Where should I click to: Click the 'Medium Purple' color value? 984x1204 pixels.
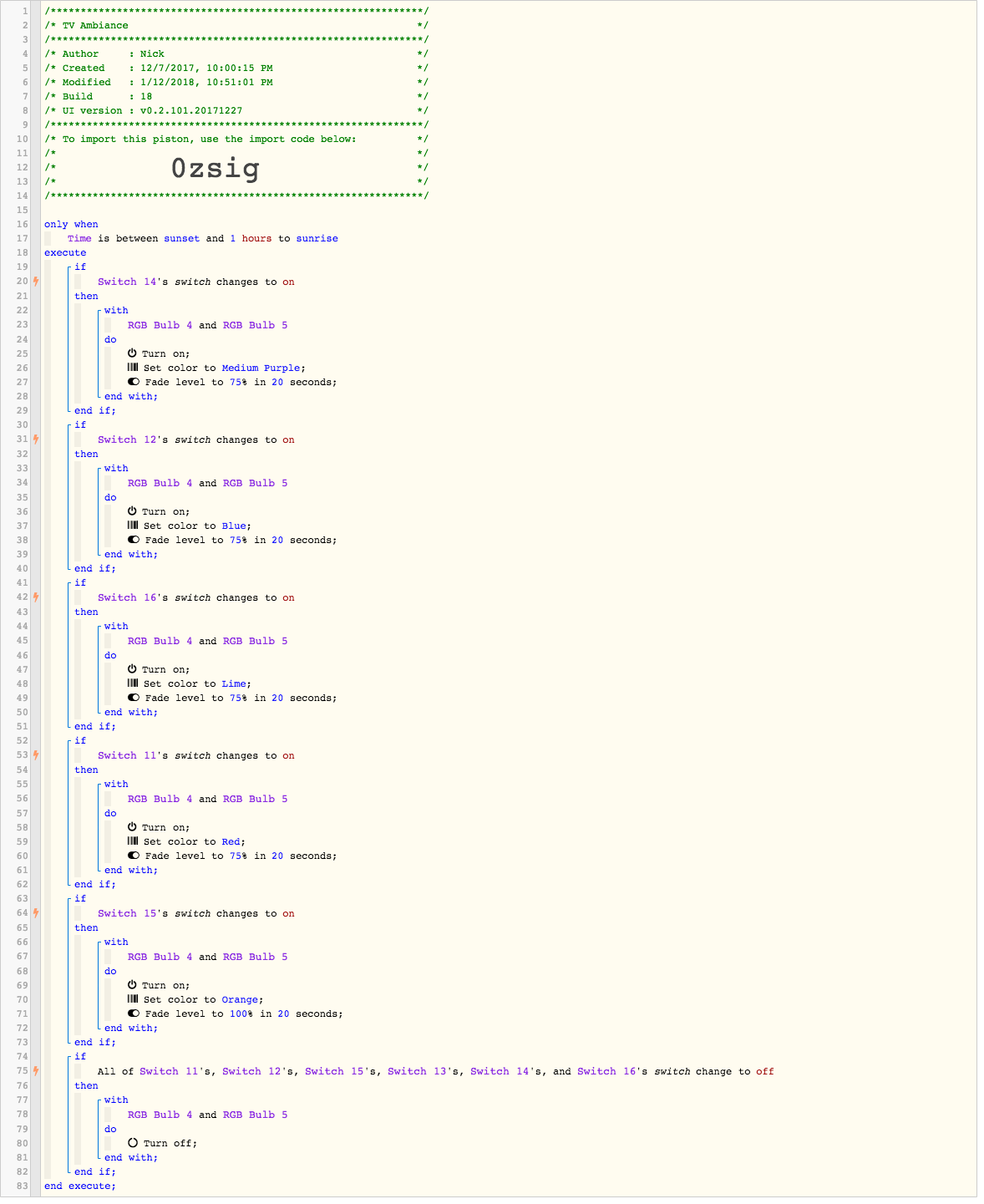point(262,368)
